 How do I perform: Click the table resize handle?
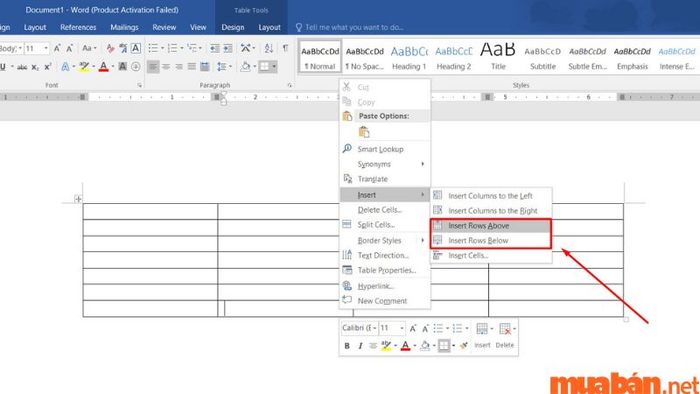(x=626, y=319)
